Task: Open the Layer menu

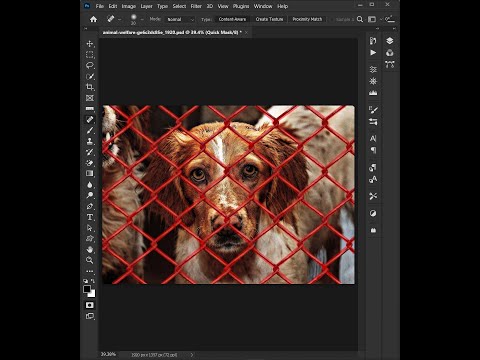Action: 146,6
